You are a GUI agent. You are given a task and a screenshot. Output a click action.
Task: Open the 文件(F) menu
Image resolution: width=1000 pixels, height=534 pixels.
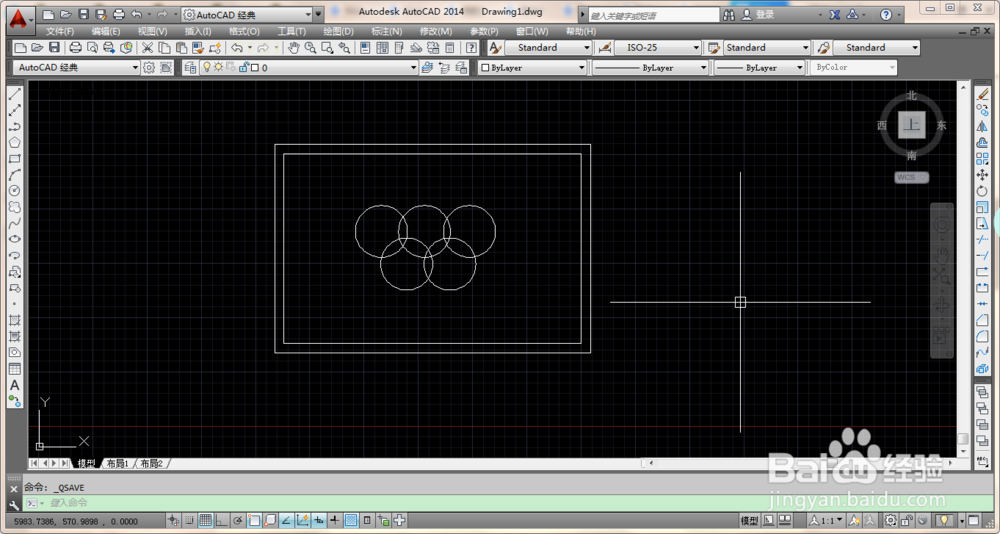pyautogui.click(x=60, y=31)
